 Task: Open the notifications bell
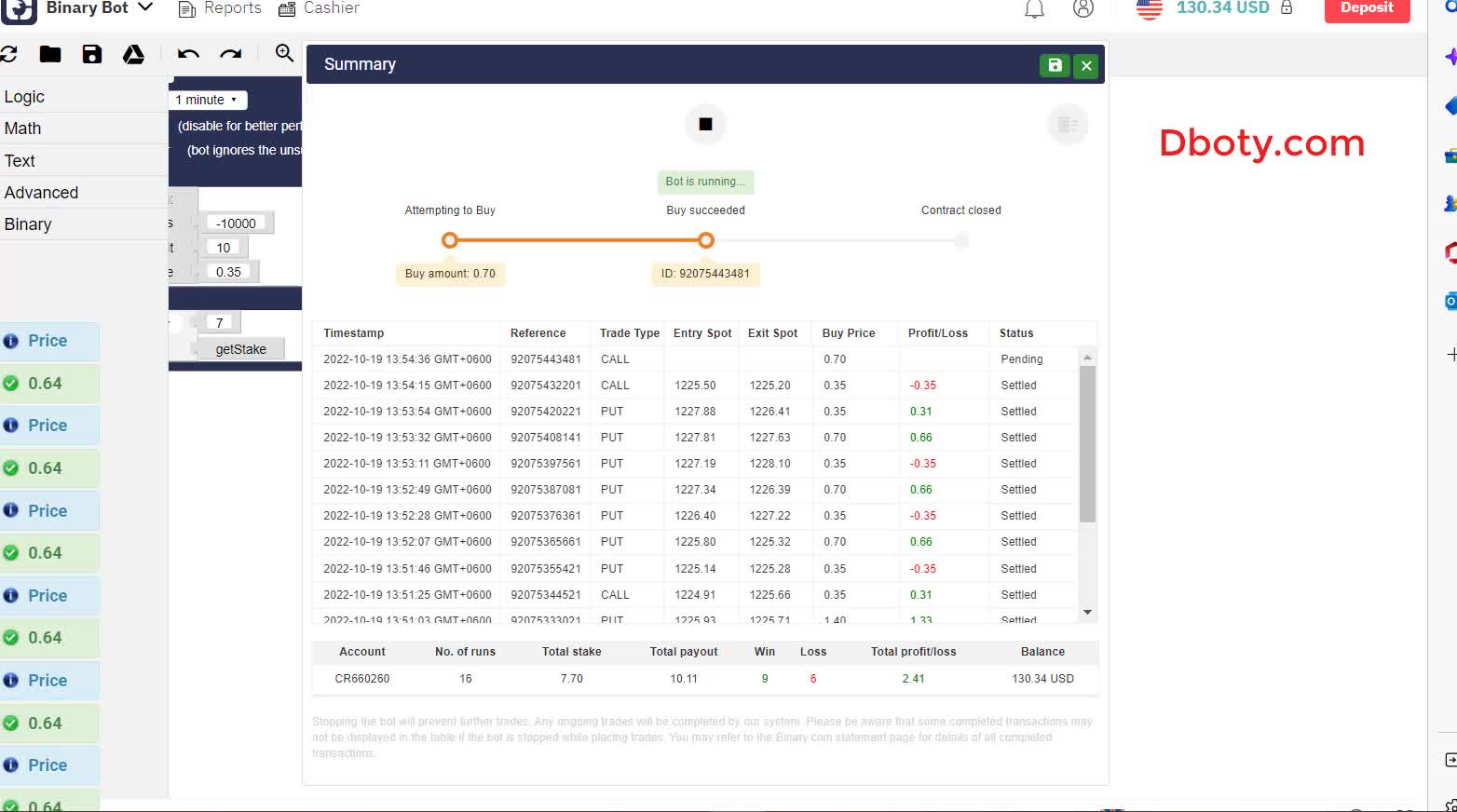click(x=1034, y=9)
